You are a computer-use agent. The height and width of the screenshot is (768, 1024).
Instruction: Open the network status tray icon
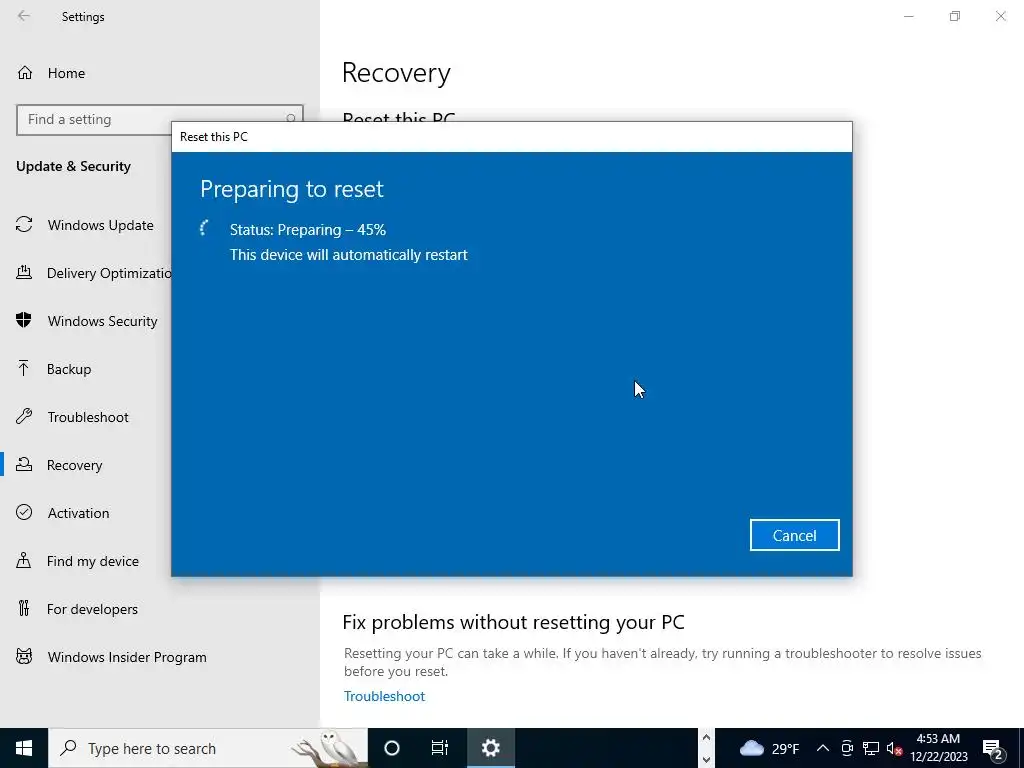pos(871,748)
